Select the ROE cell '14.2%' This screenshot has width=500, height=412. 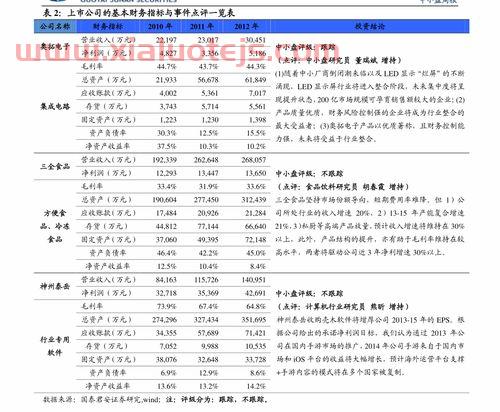[256, 387]
